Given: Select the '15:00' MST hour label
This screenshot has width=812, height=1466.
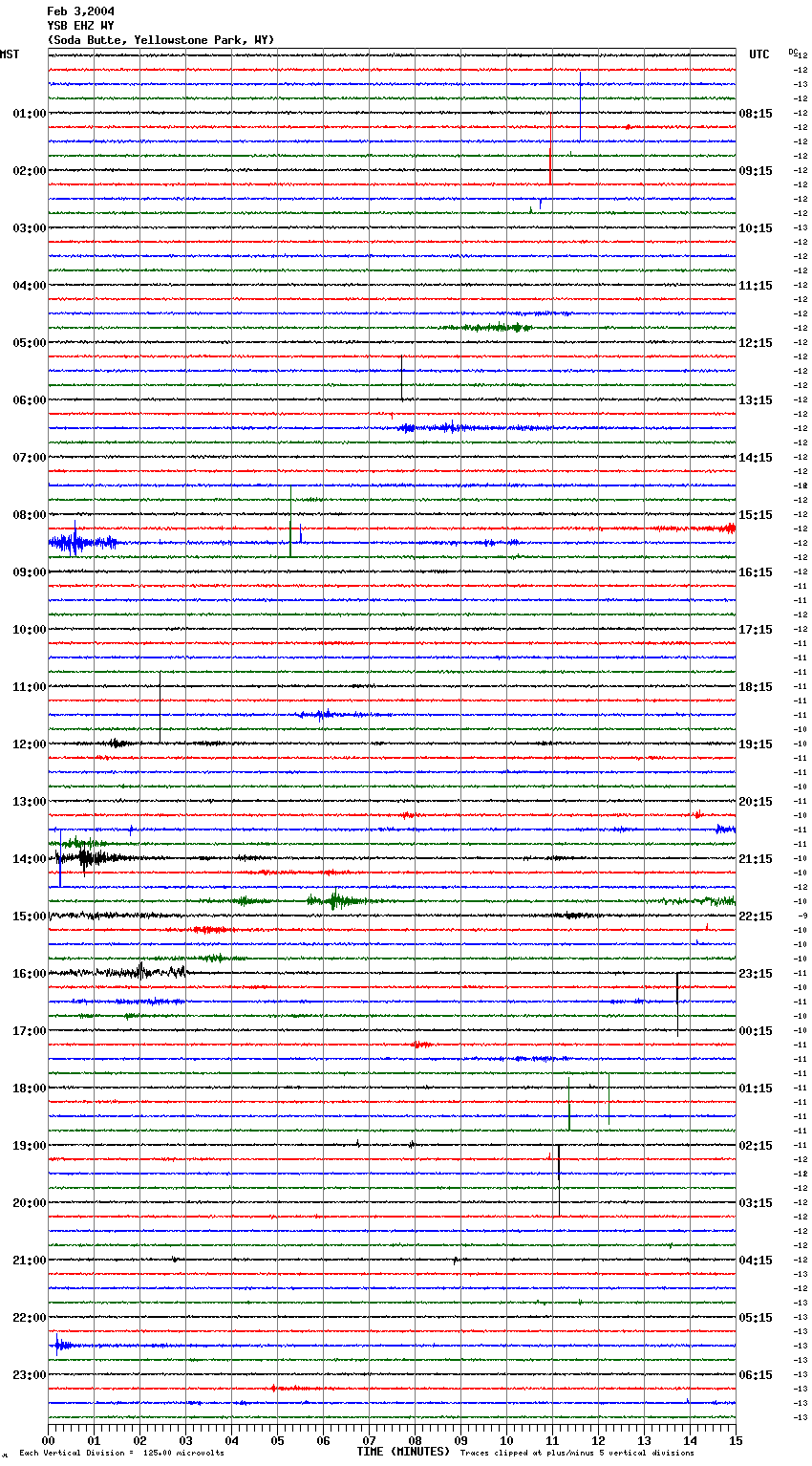Looking at the screenshot, I should pyautogui.click(x=30, y=916).
